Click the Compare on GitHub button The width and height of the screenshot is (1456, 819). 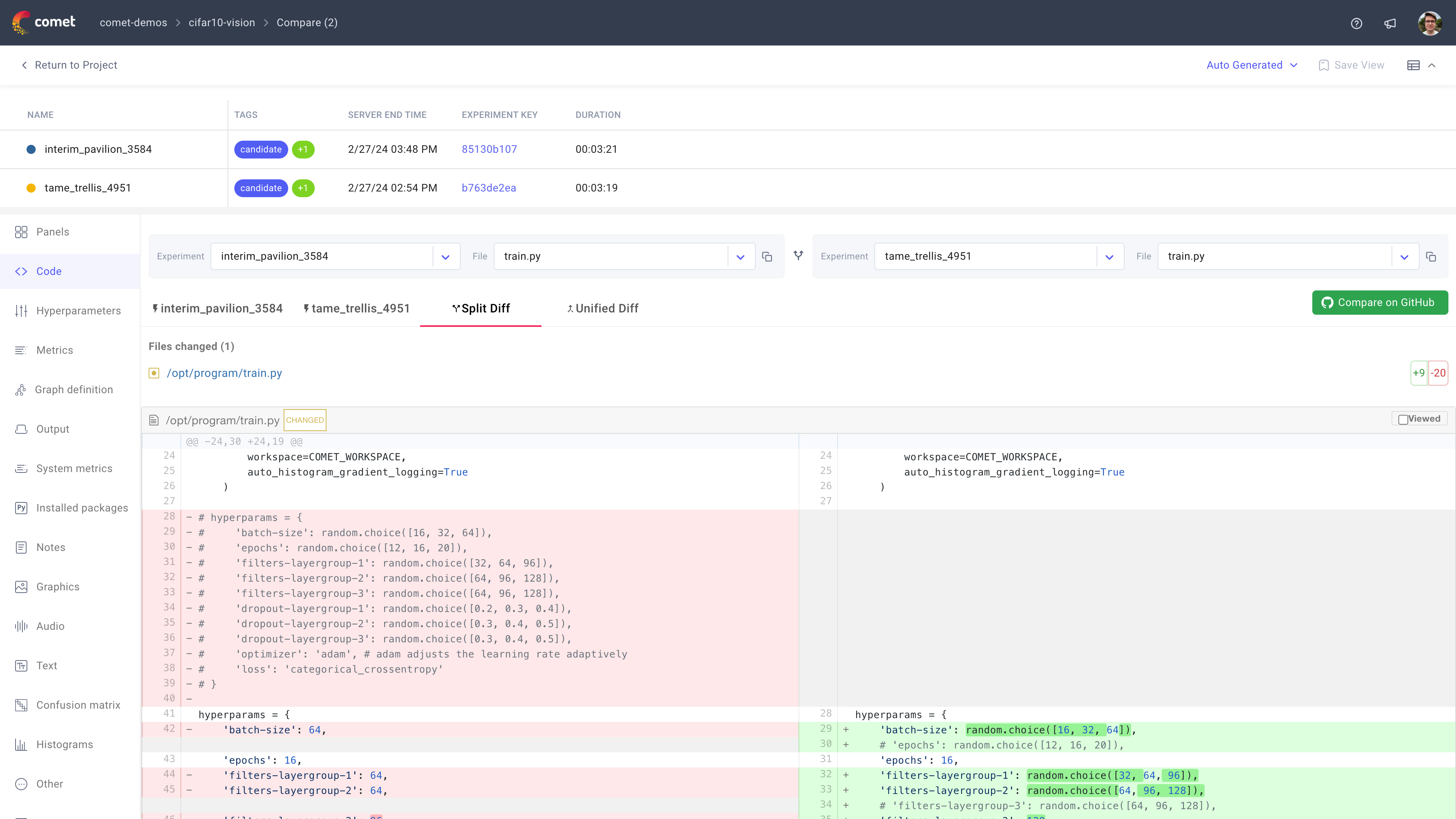1380,303
